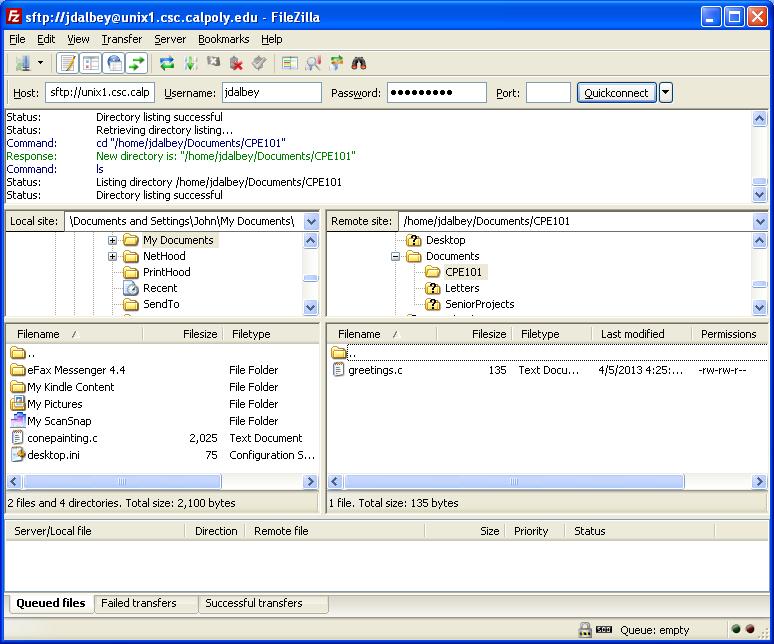Open the Site Manager dropdown arrow
The width and height of the screenshot is (774, 644).
(40, 63)
